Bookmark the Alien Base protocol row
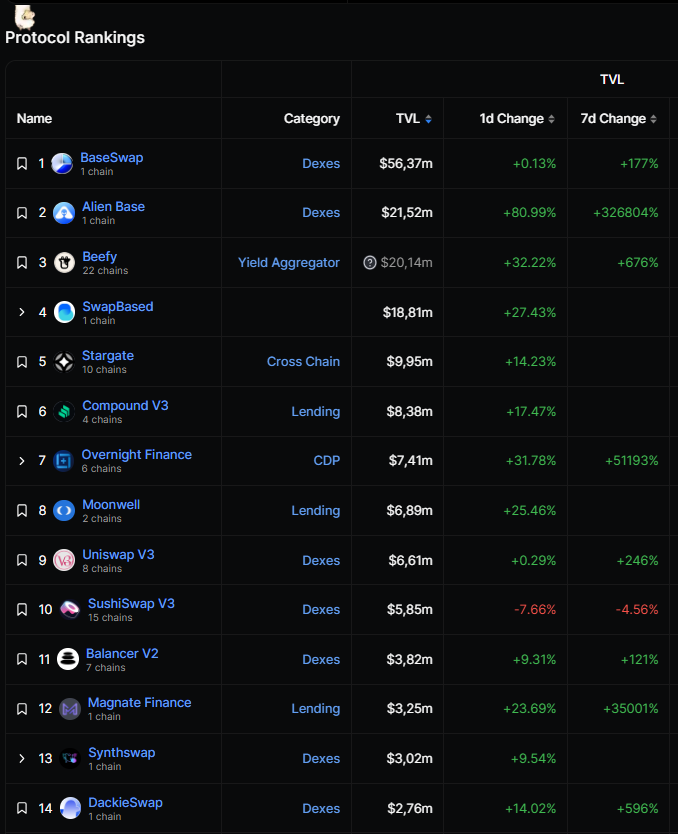The width and height of the screenshot is (678, 834). coord(22,213)
